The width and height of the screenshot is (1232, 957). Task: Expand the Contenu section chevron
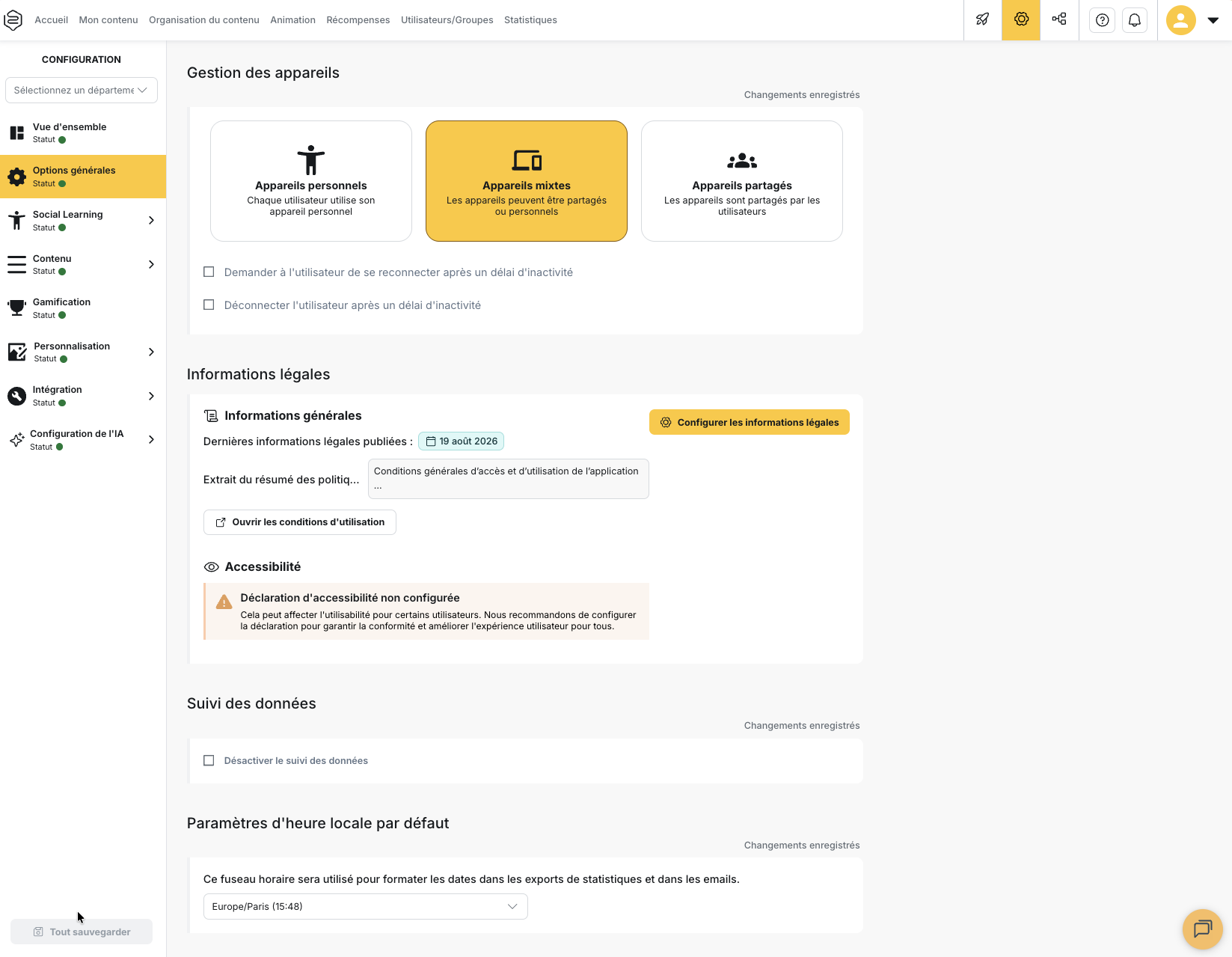point(151,265)
